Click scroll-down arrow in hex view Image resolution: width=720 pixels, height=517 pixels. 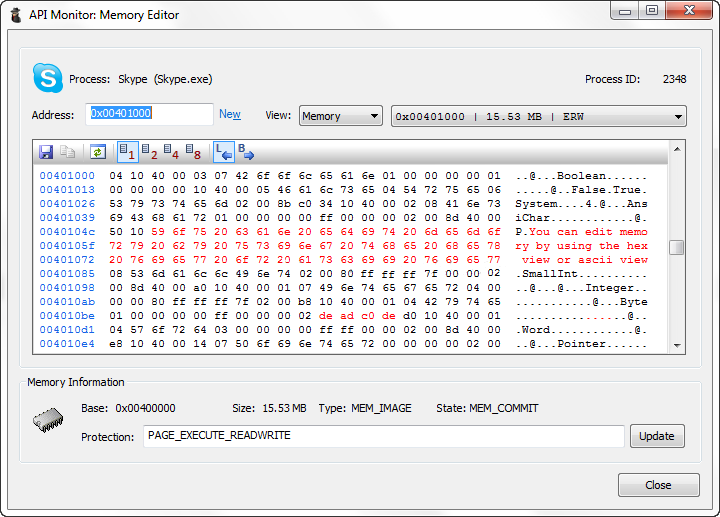[x=677, y=344]
